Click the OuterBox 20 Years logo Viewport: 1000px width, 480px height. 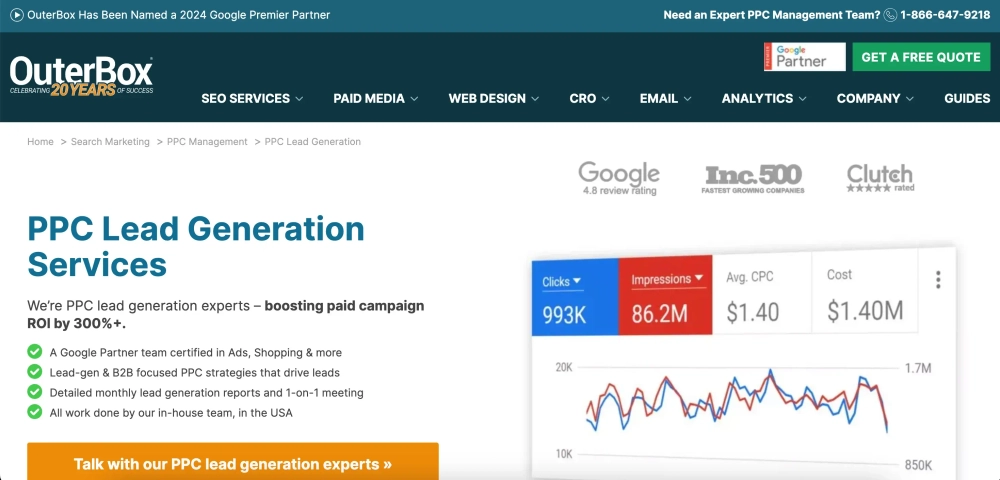coord(81,76)
